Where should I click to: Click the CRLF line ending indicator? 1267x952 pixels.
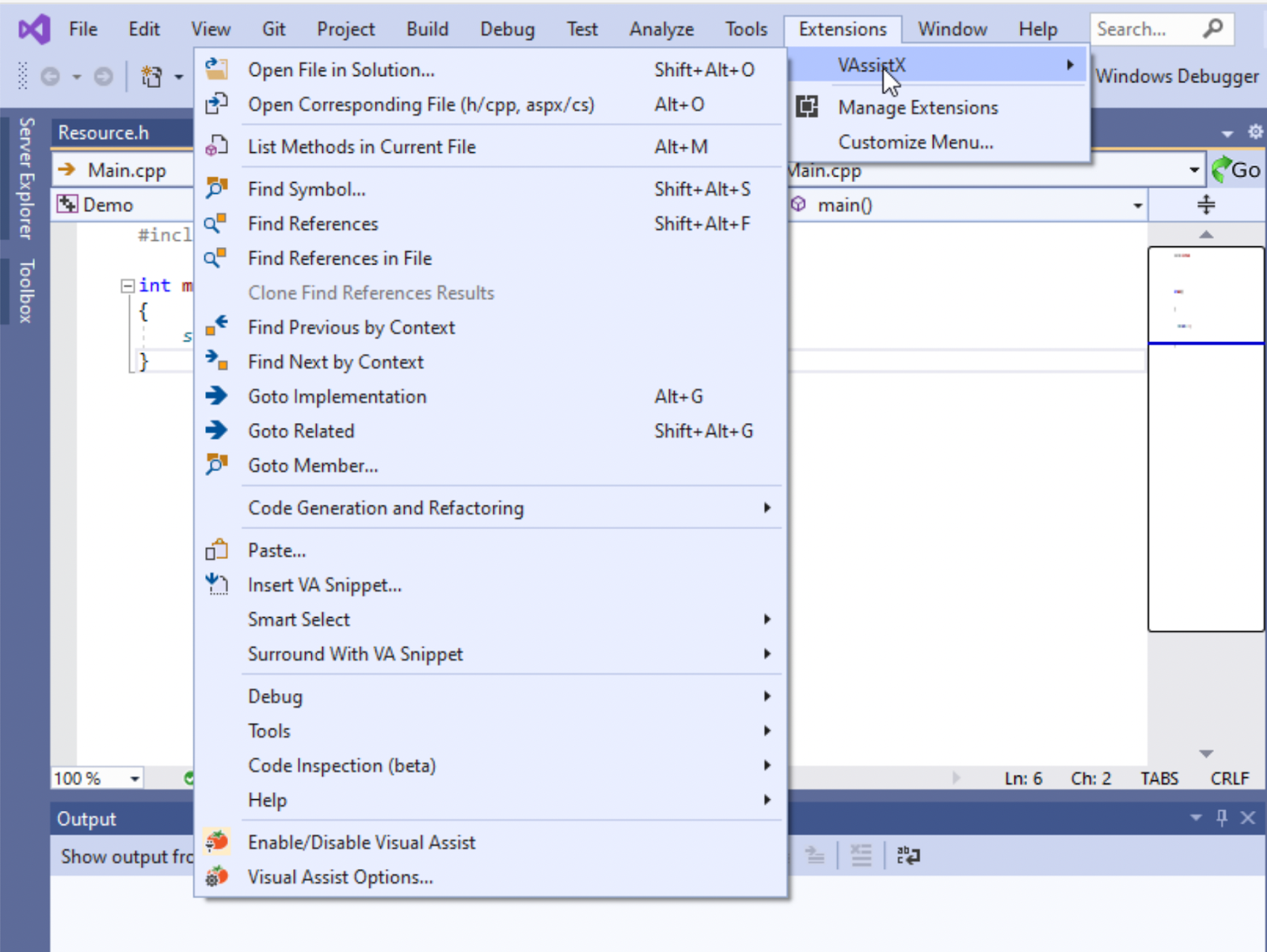click(1229, 779)
